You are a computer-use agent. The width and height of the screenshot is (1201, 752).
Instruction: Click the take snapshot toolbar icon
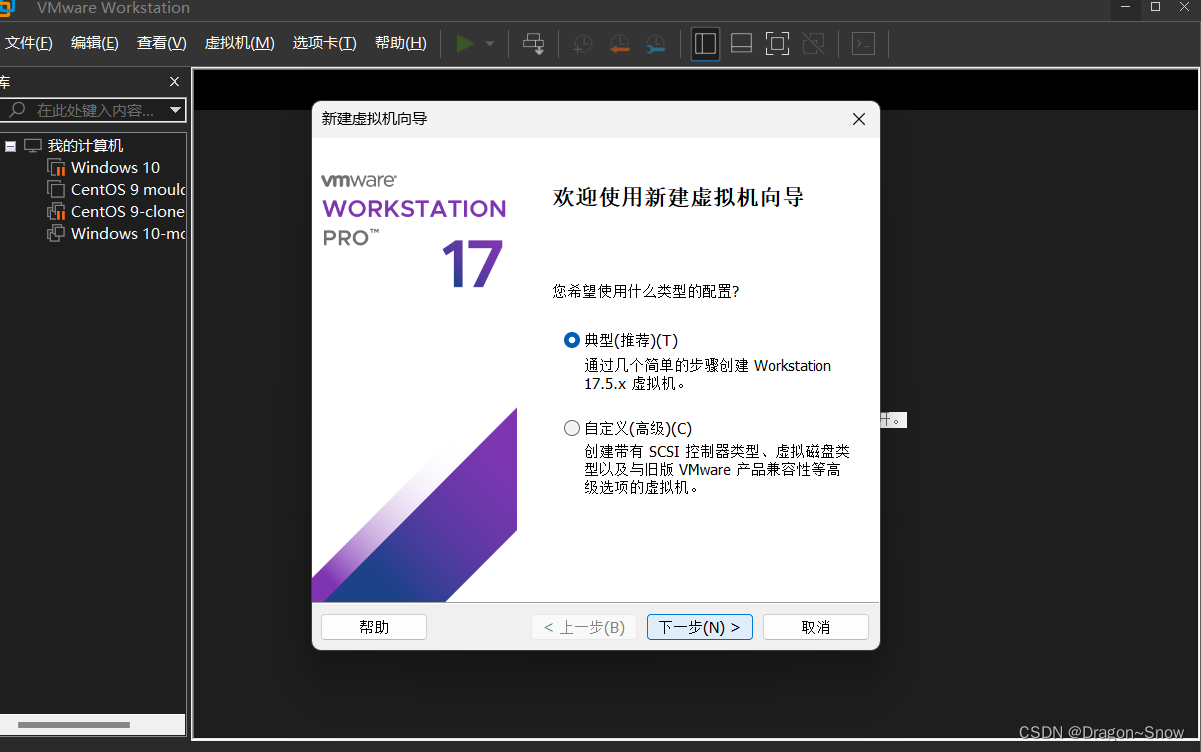pos(583,44)
